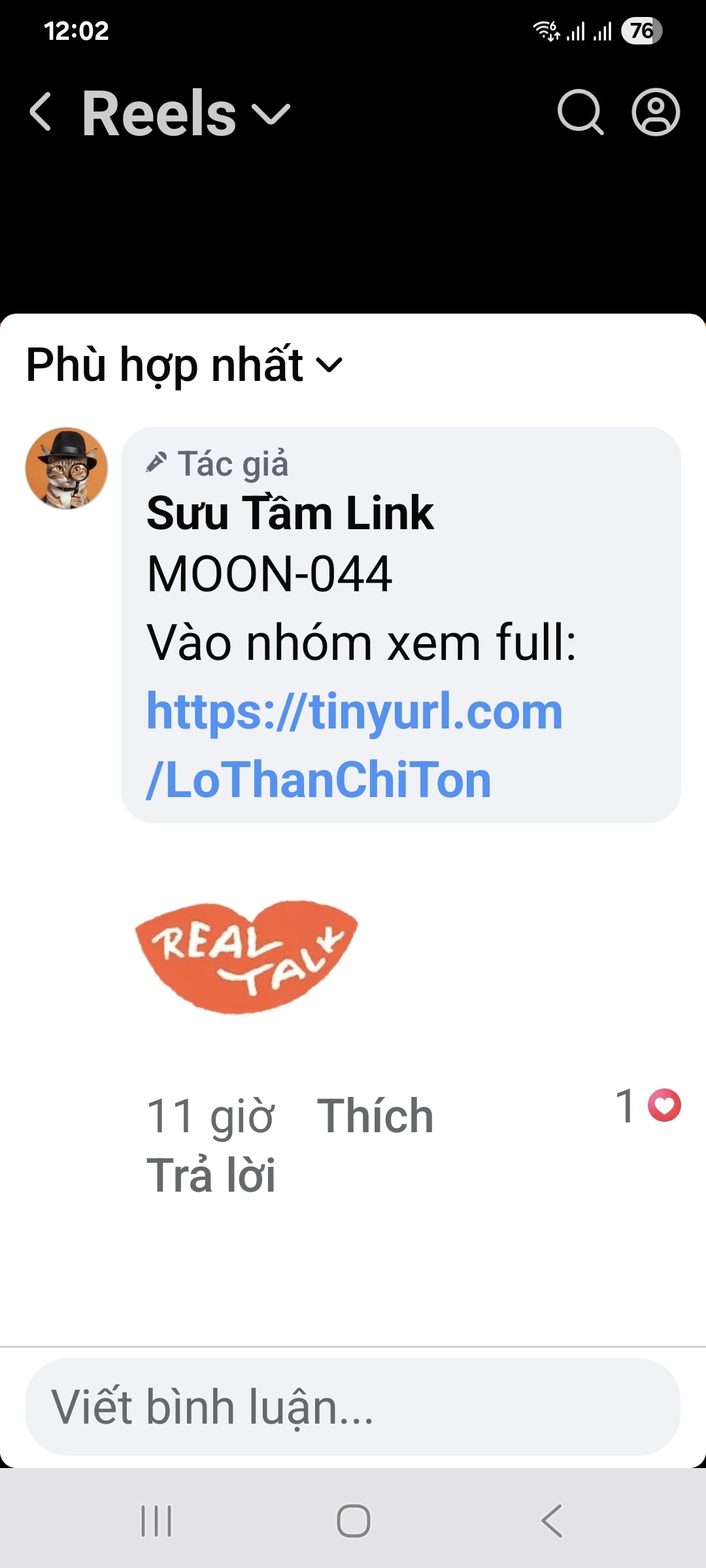Image resolution: width=706 pixels, height=1568 pixels.
Task: Tap the Reels title text
Action: (x=159, y=114)
